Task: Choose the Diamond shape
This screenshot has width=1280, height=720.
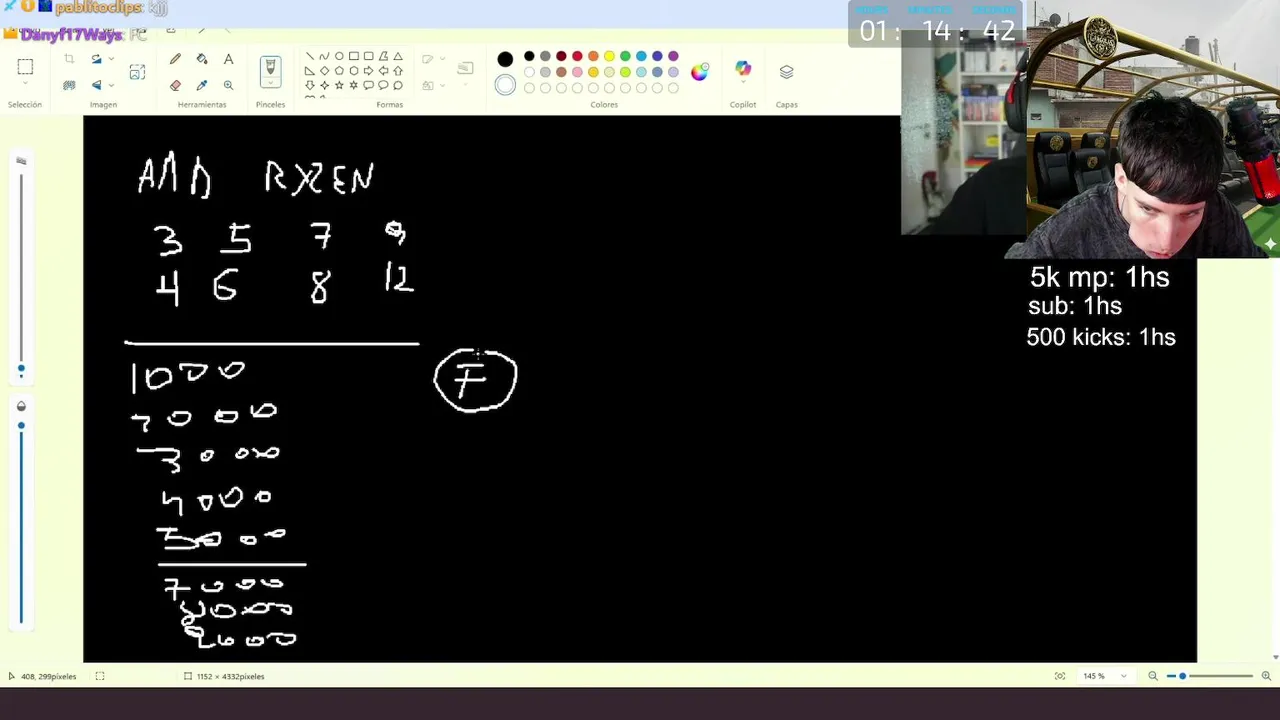Action: (324, 71)
